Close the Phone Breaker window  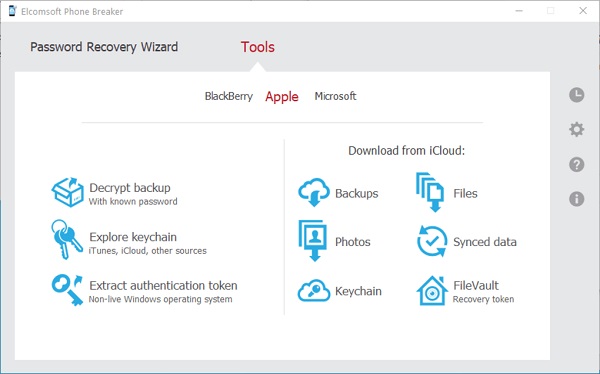click(x=583, y=11)
